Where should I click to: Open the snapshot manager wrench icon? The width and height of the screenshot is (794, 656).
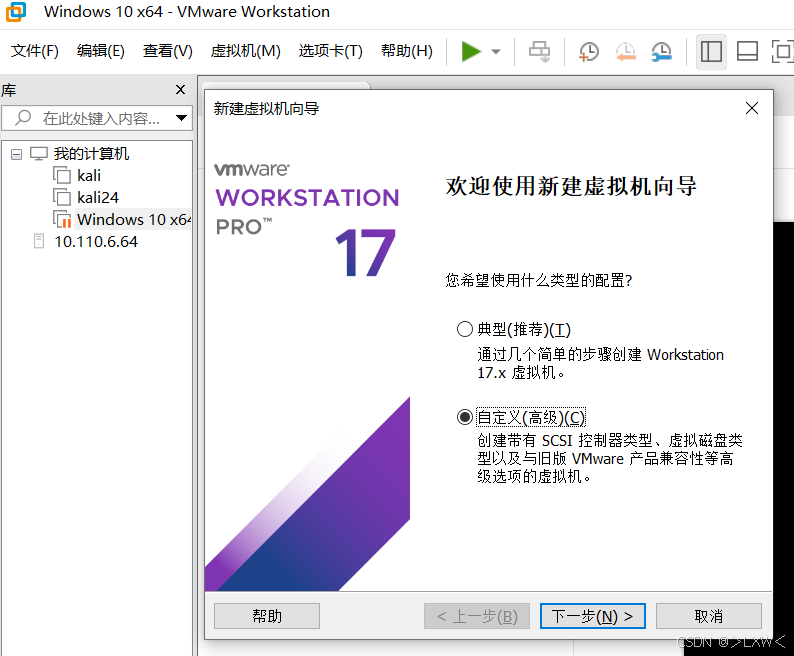click(661, 52)
